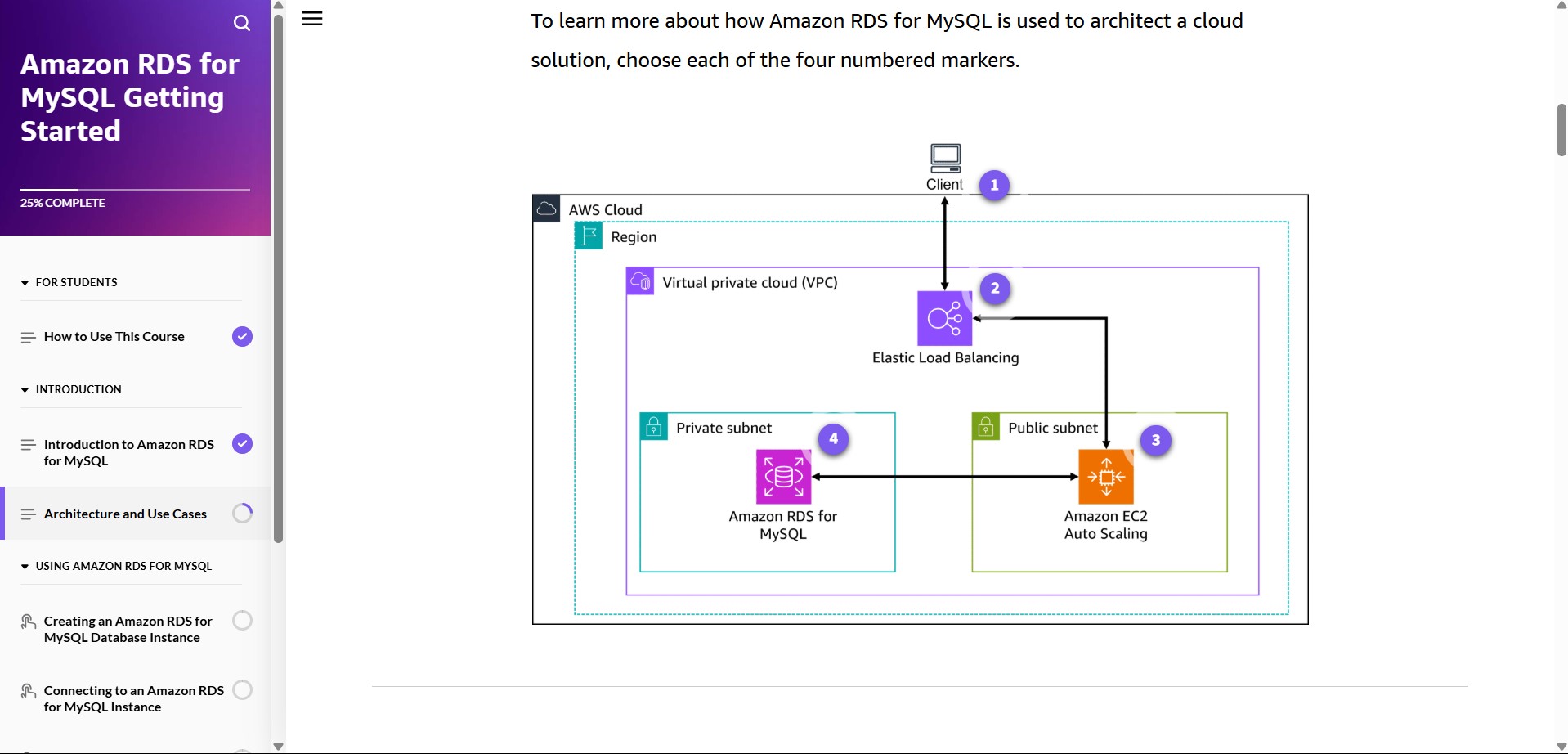Click the search magnifier icon in sidebar
The width and height of the screenshot is (1568, 754).
coord(241,23)
